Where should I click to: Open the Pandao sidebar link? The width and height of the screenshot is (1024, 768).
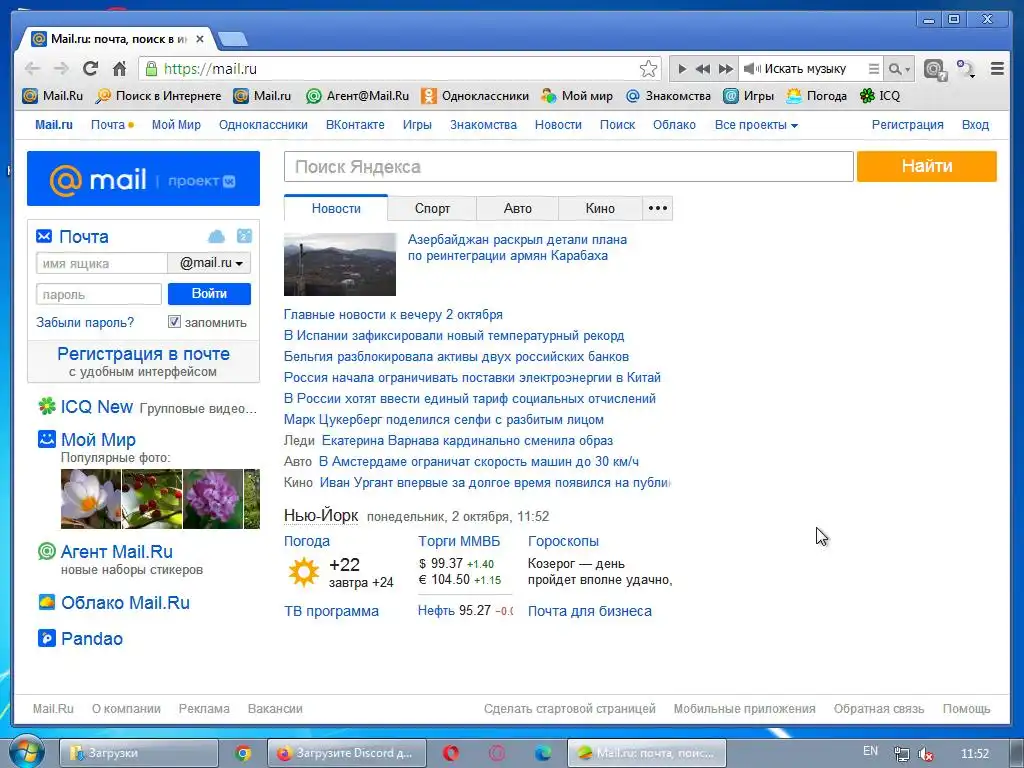(x=91, y=639)
